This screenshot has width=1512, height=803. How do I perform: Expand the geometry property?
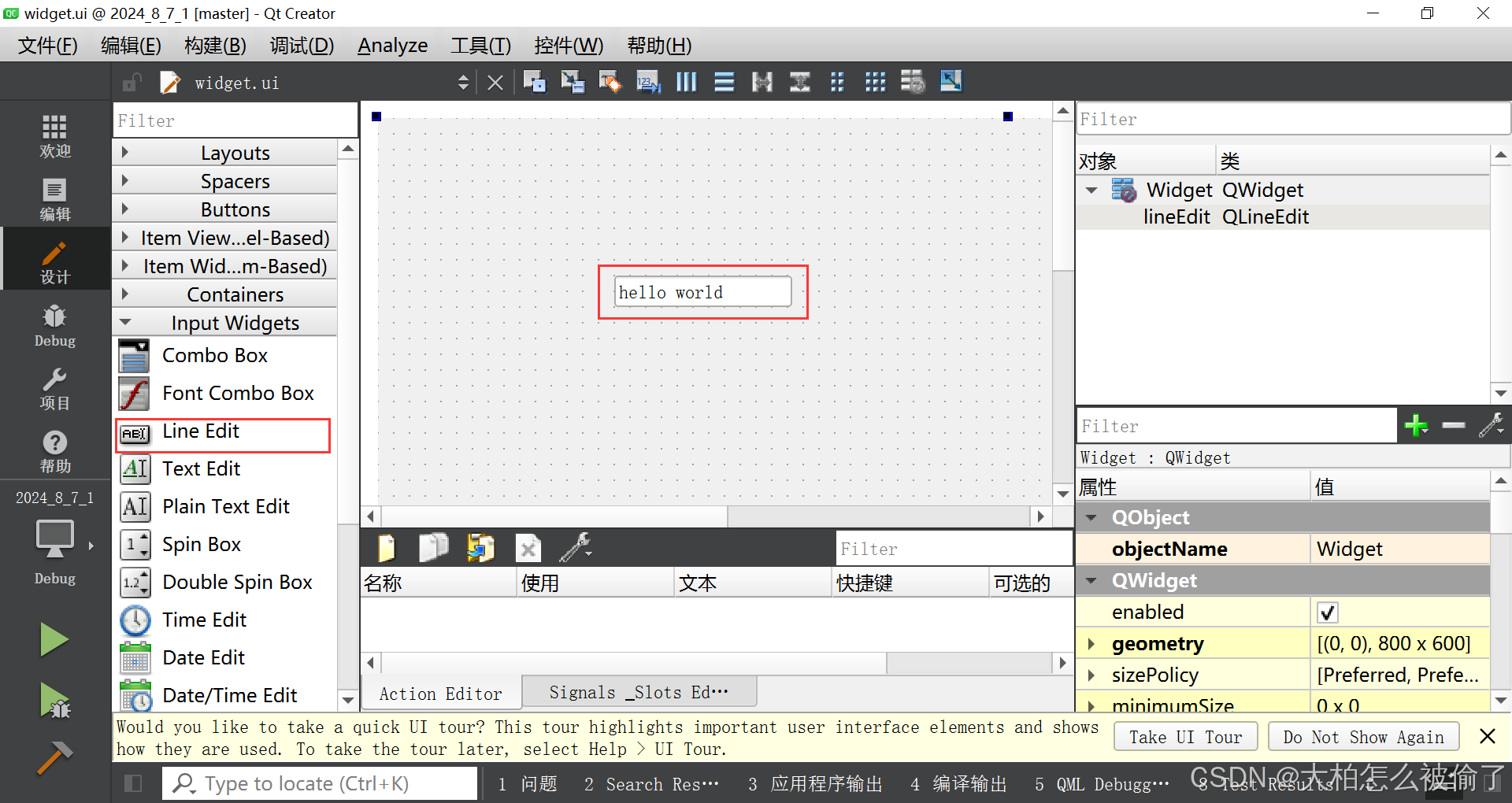[1091, 644]
